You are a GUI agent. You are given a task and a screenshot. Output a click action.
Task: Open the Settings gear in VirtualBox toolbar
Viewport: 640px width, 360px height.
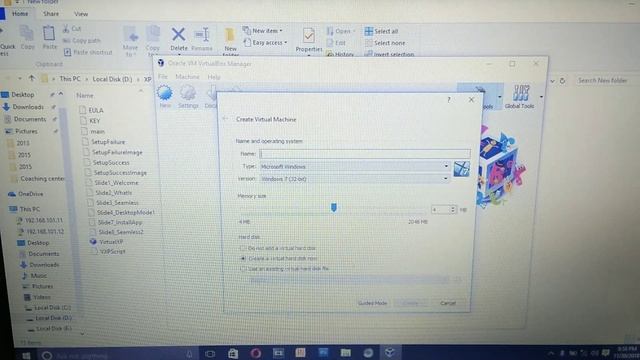pos(188,93)
